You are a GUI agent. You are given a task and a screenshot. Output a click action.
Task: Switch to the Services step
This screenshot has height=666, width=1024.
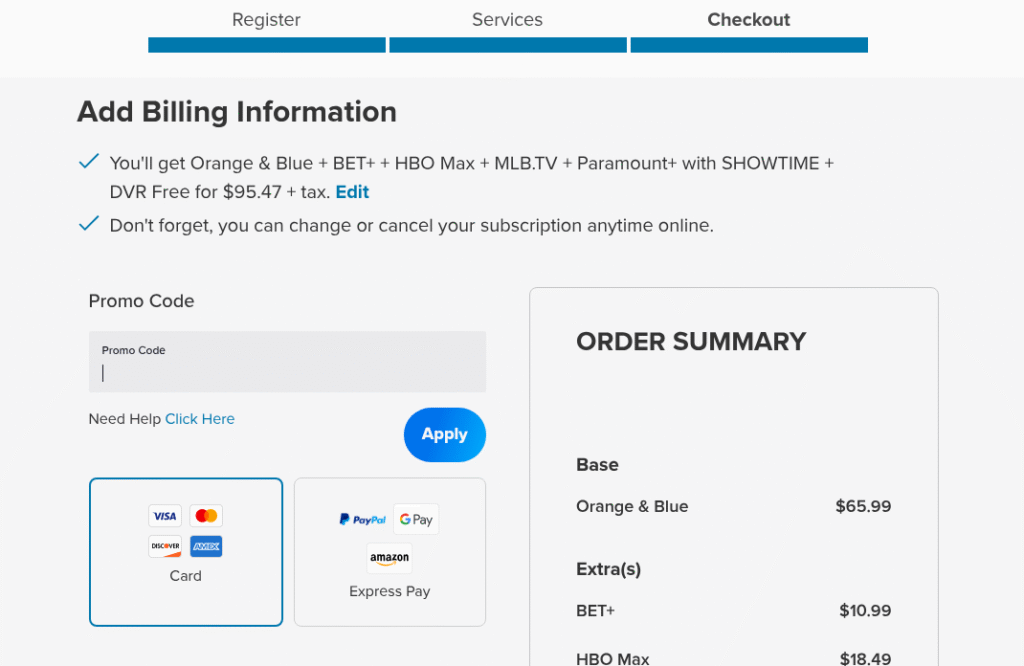pos(507,19)
